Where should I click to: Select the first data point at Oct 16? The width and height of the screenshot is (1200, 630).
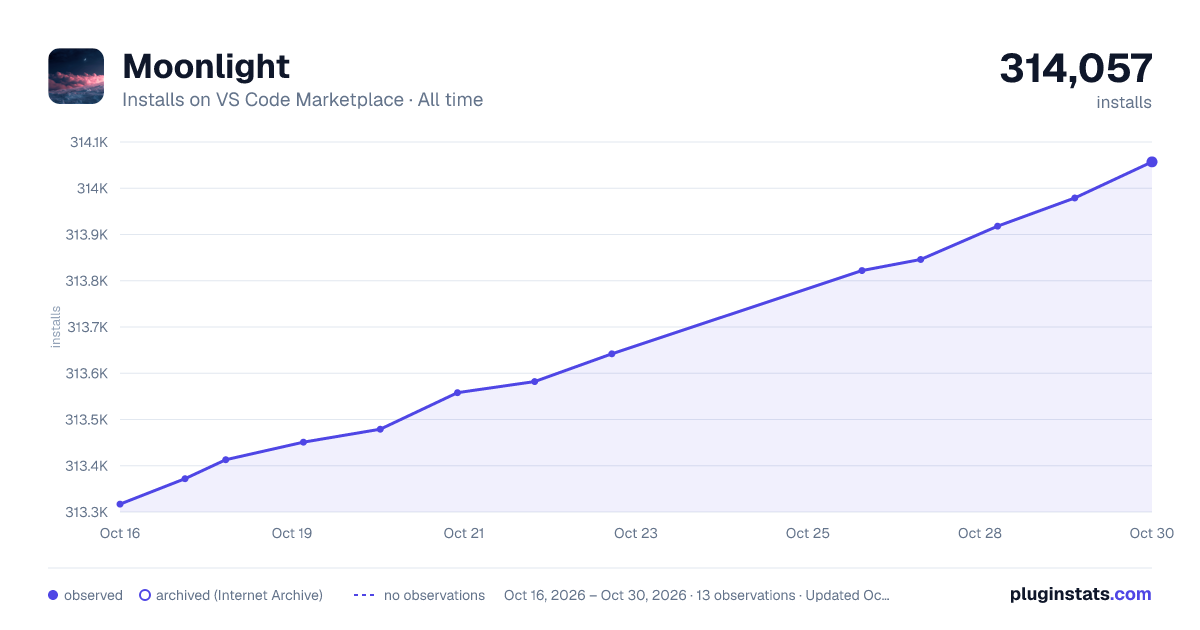point(120,504)
